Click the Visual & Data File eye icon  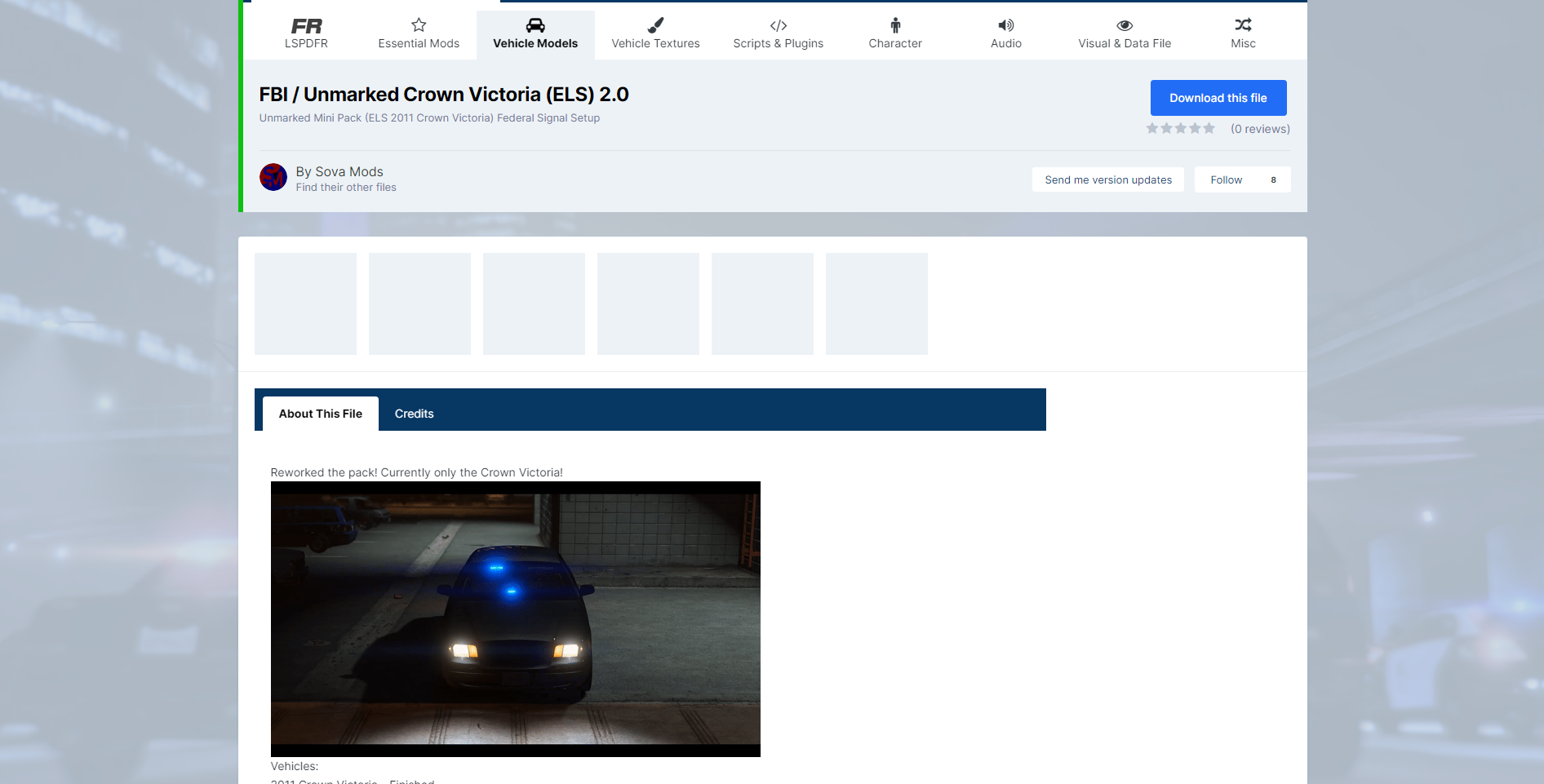point(1125,25)
